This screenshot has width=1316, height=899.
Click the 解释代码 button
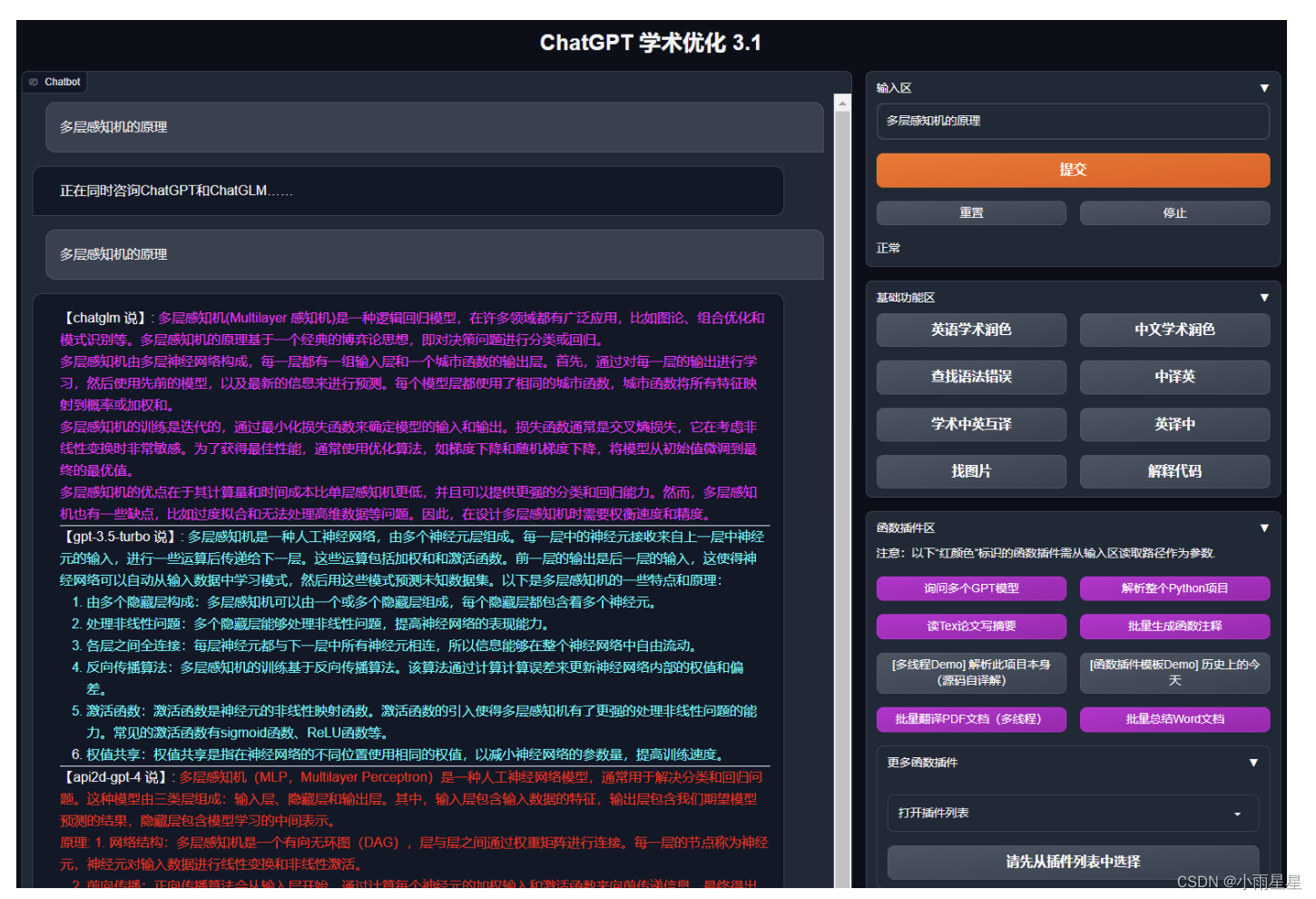coord(1174,471)
